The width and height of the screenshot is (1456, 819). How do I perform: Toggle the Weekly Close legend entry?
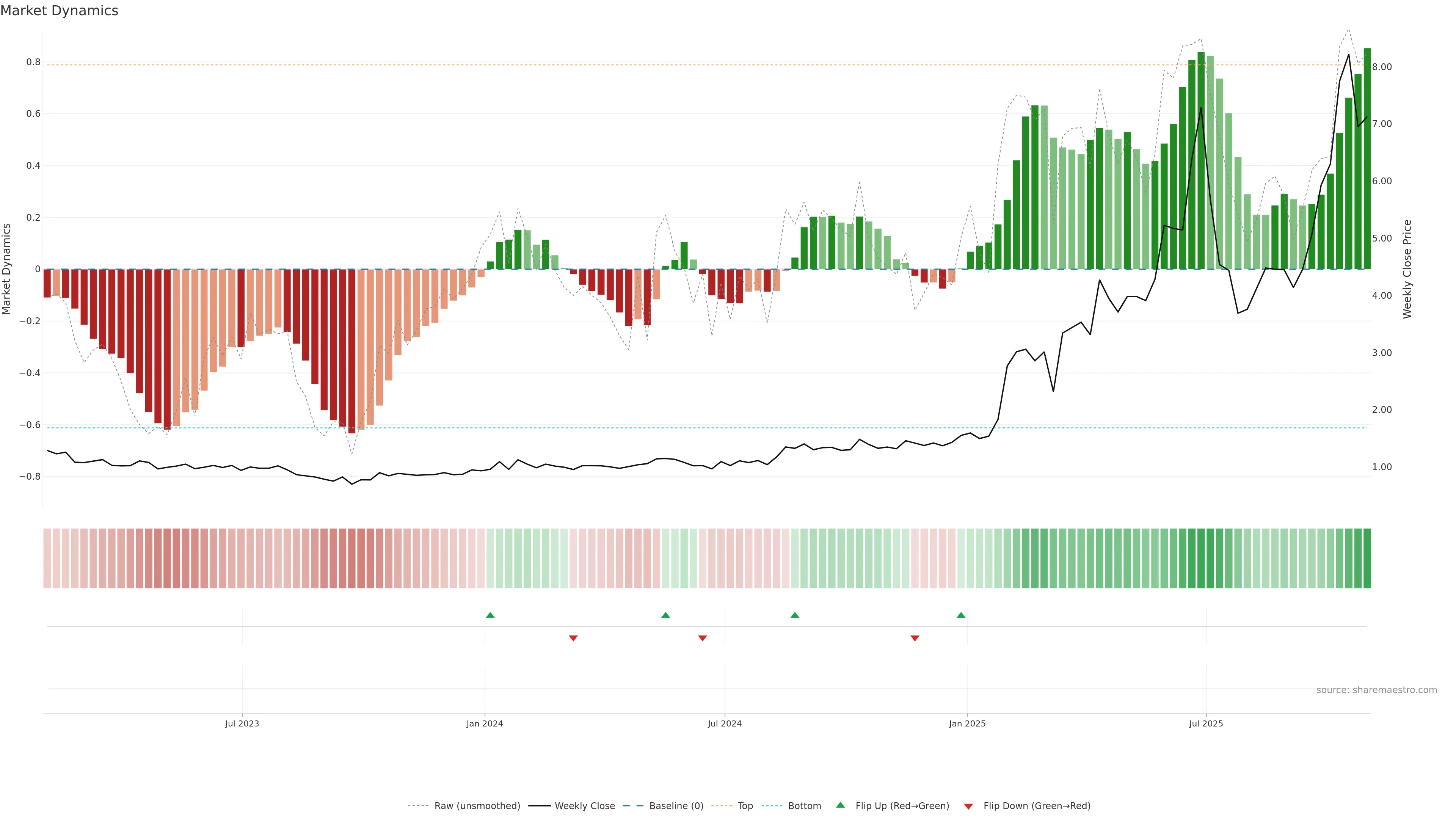(584, 806)
